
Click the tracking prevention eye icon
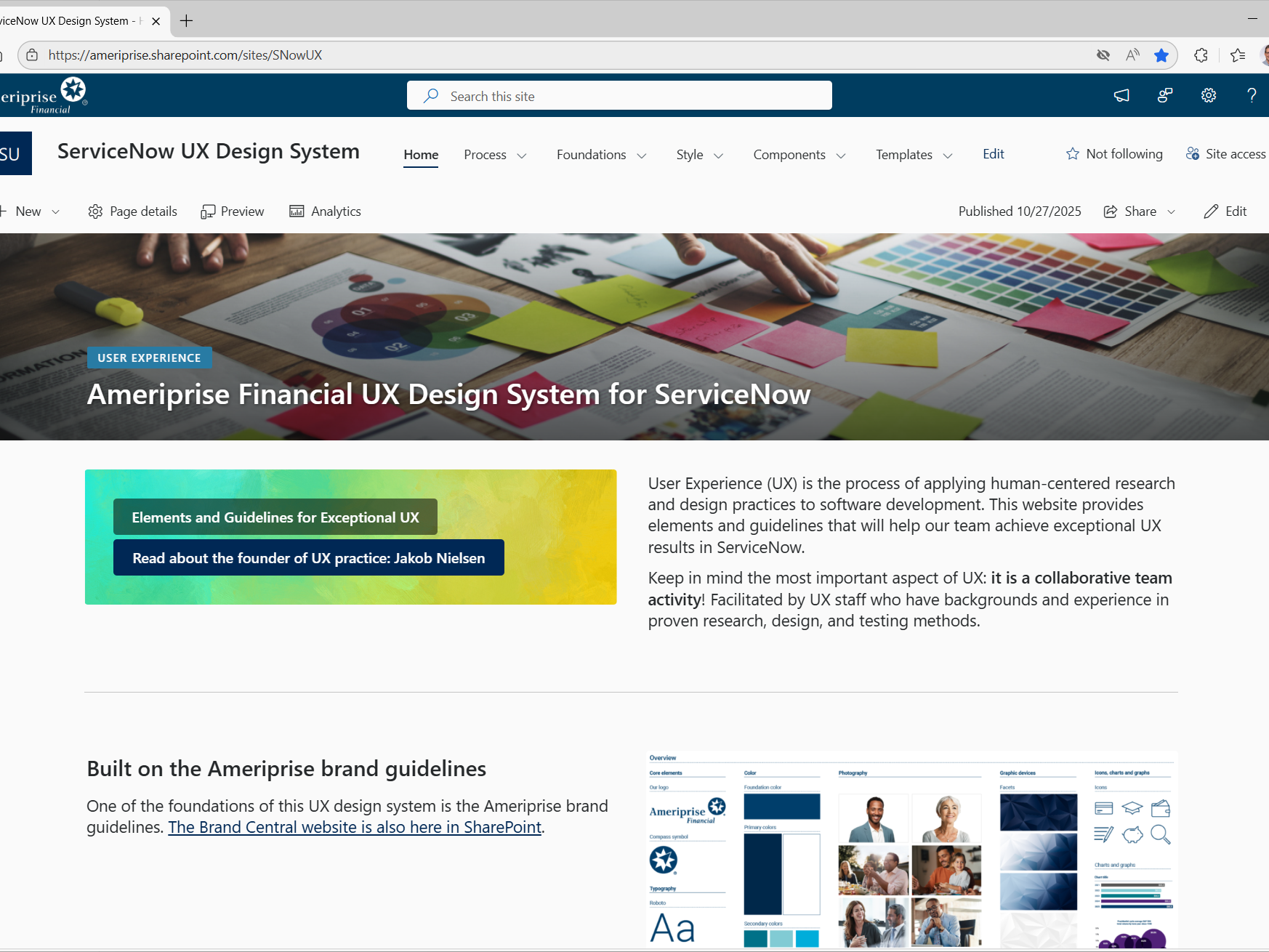point(1103,55)
